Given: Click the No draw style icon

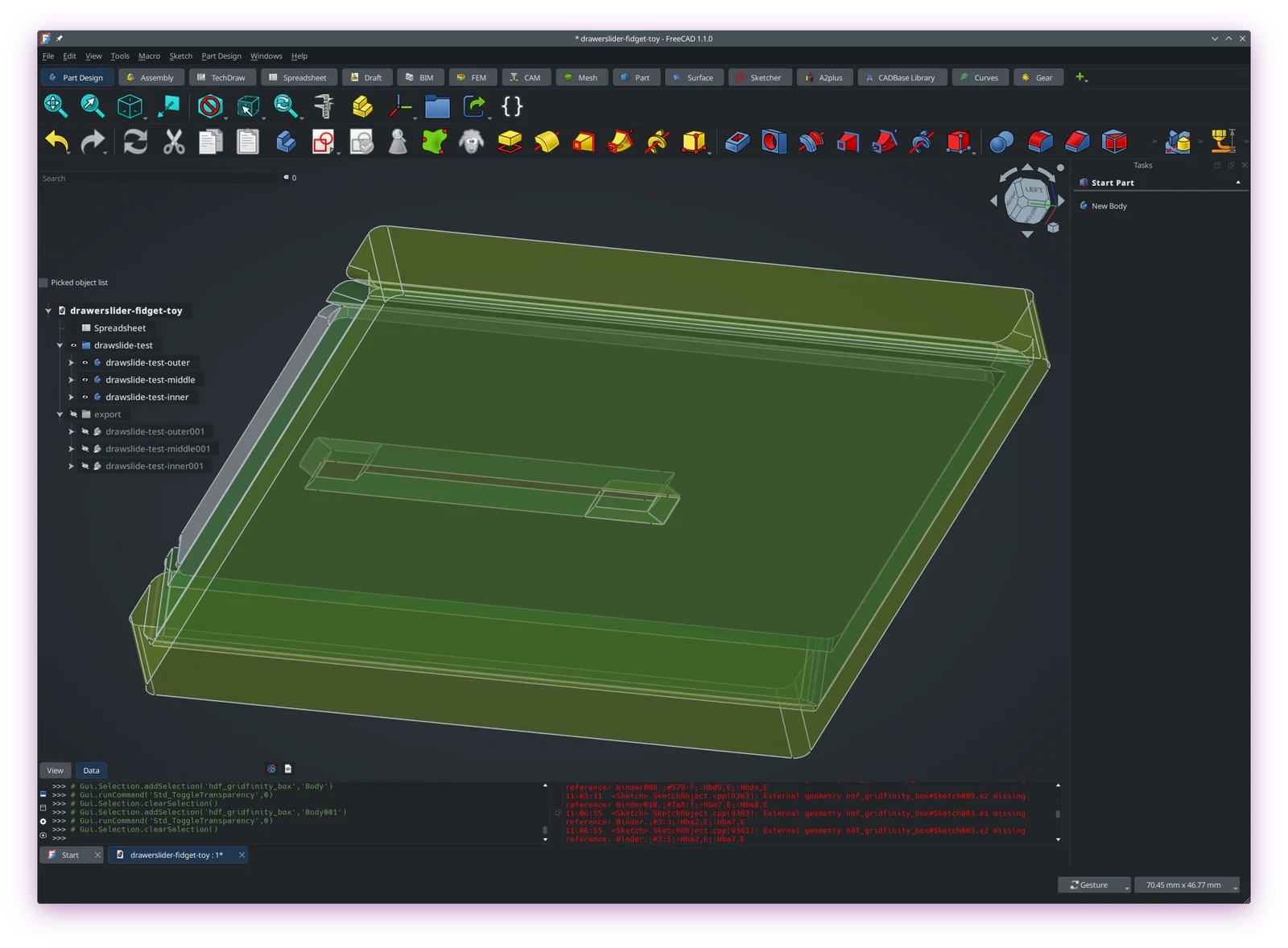Looking at the screenshot, I should pyautogui.click(x=210, y=106).
